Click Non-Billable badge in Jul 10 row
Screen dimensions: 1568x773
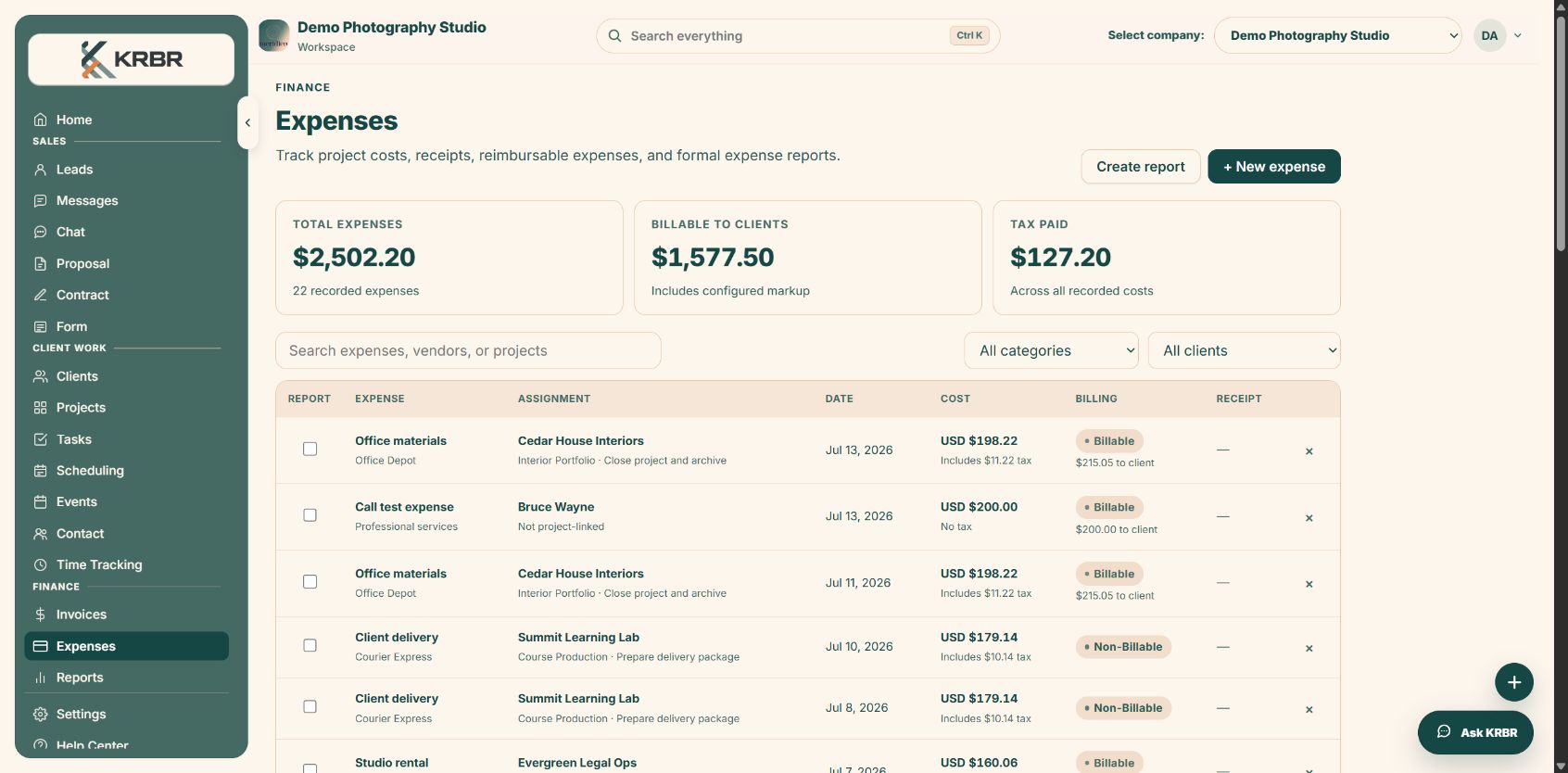coord(1123,647)
